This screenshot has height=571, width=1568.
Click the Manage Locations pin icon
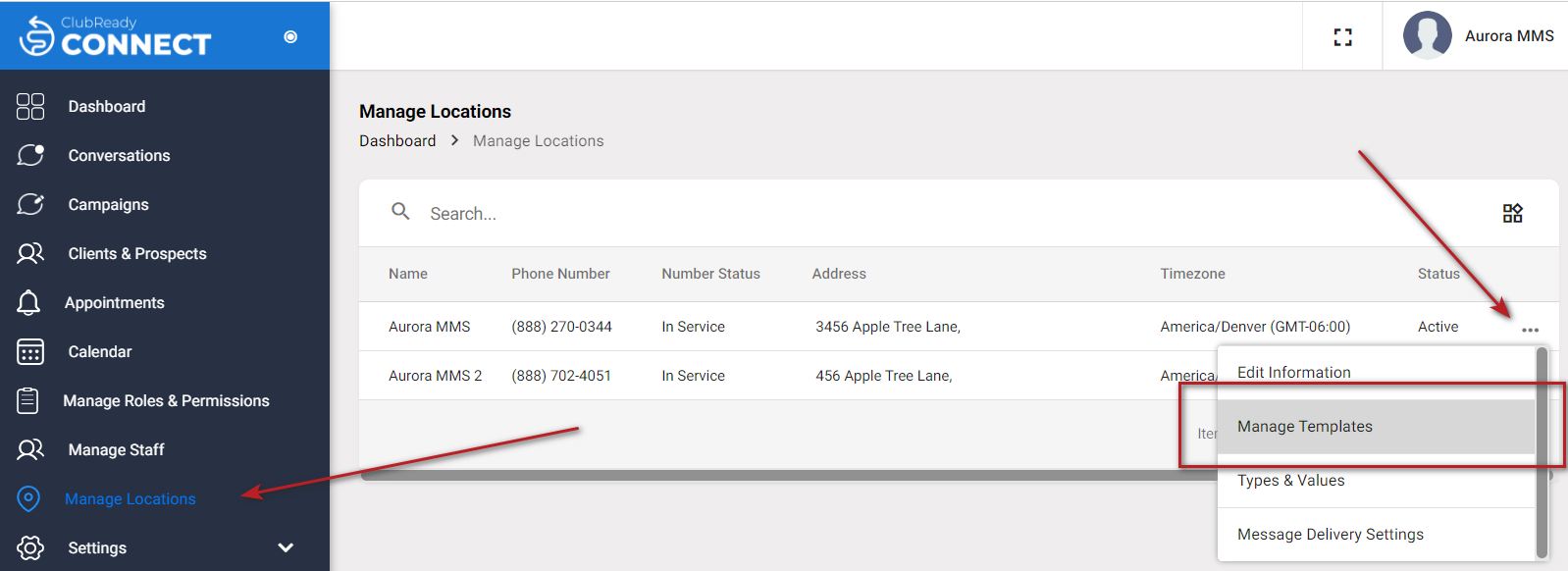29,498
